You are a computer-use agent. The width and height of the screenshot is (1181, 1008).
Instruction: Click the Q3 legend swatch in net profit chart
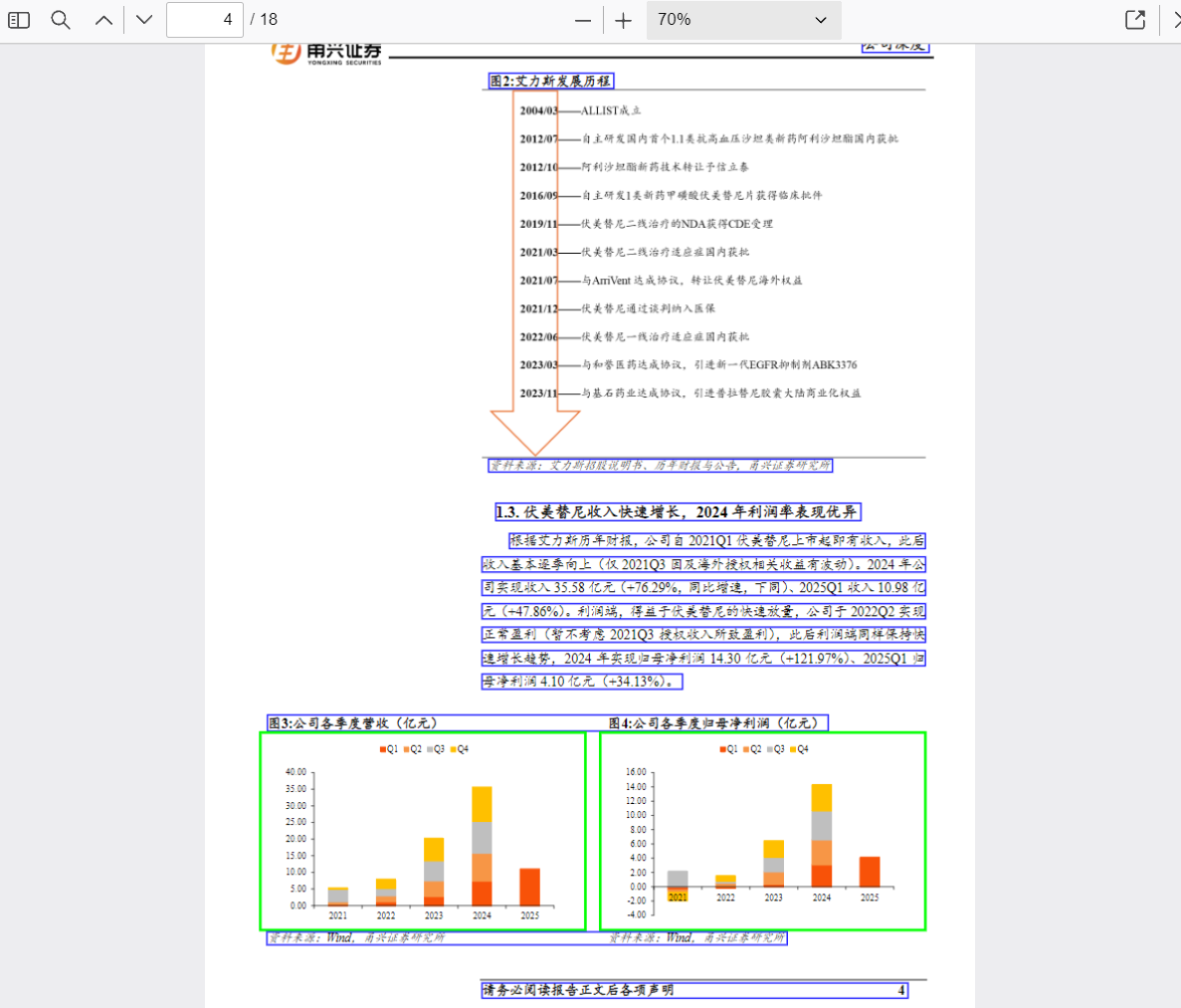point(770,749)
